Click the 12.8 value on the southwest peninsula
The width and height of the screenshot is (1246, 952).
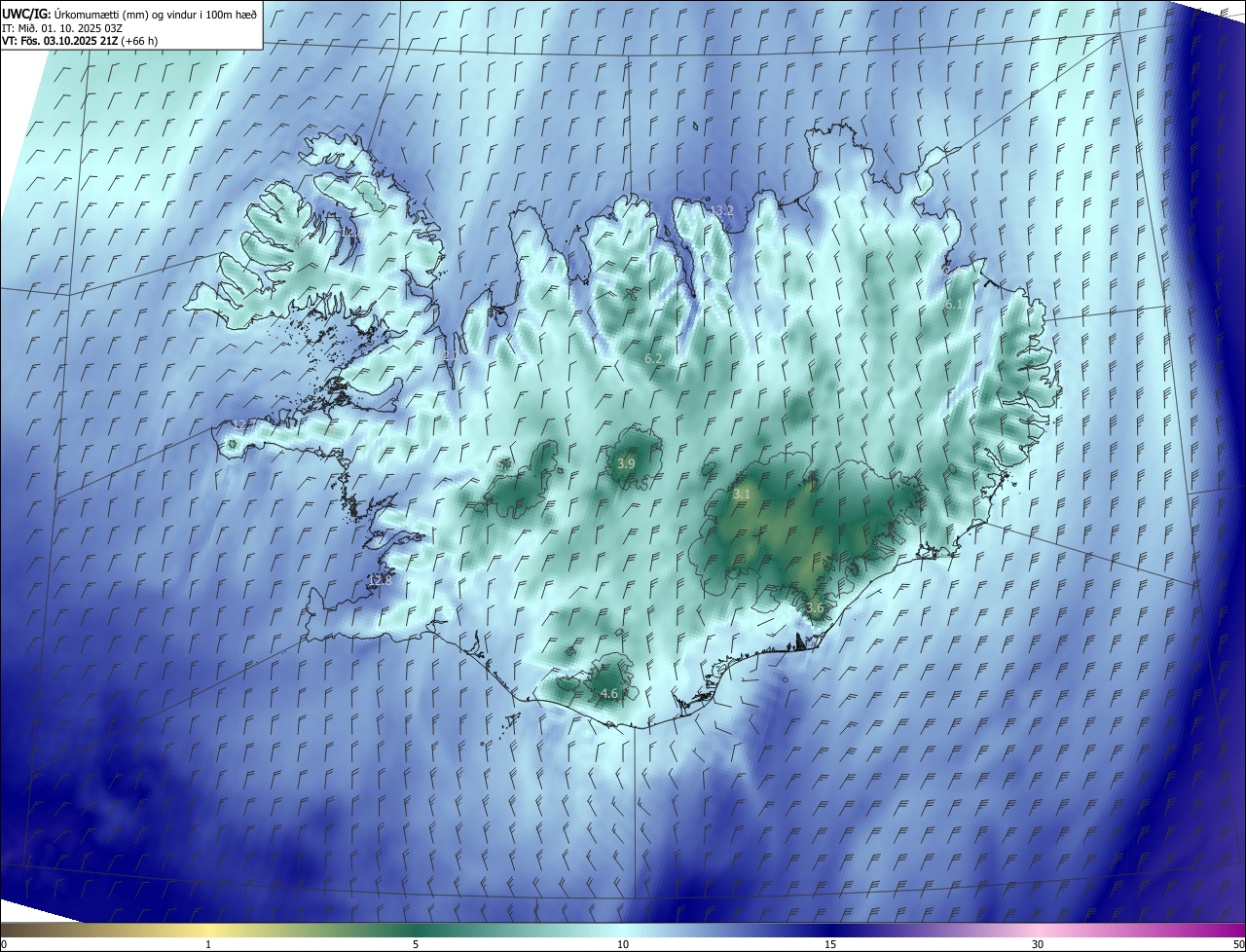(380, 580)
